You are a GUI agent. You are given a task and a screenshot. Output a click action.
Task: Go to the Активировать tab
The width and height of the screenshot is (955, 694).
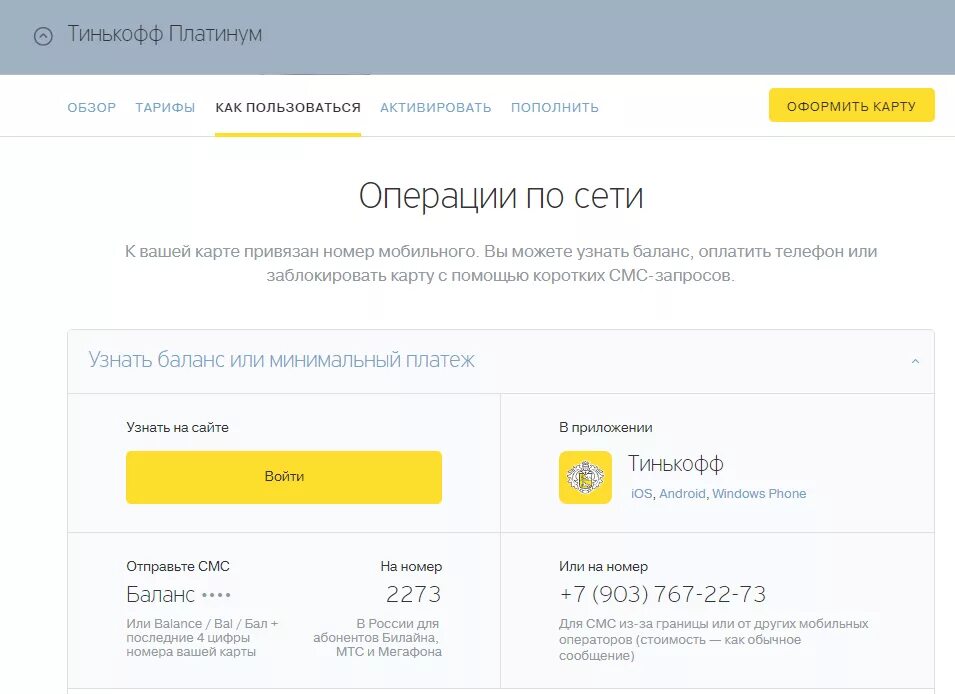(435, 108)
